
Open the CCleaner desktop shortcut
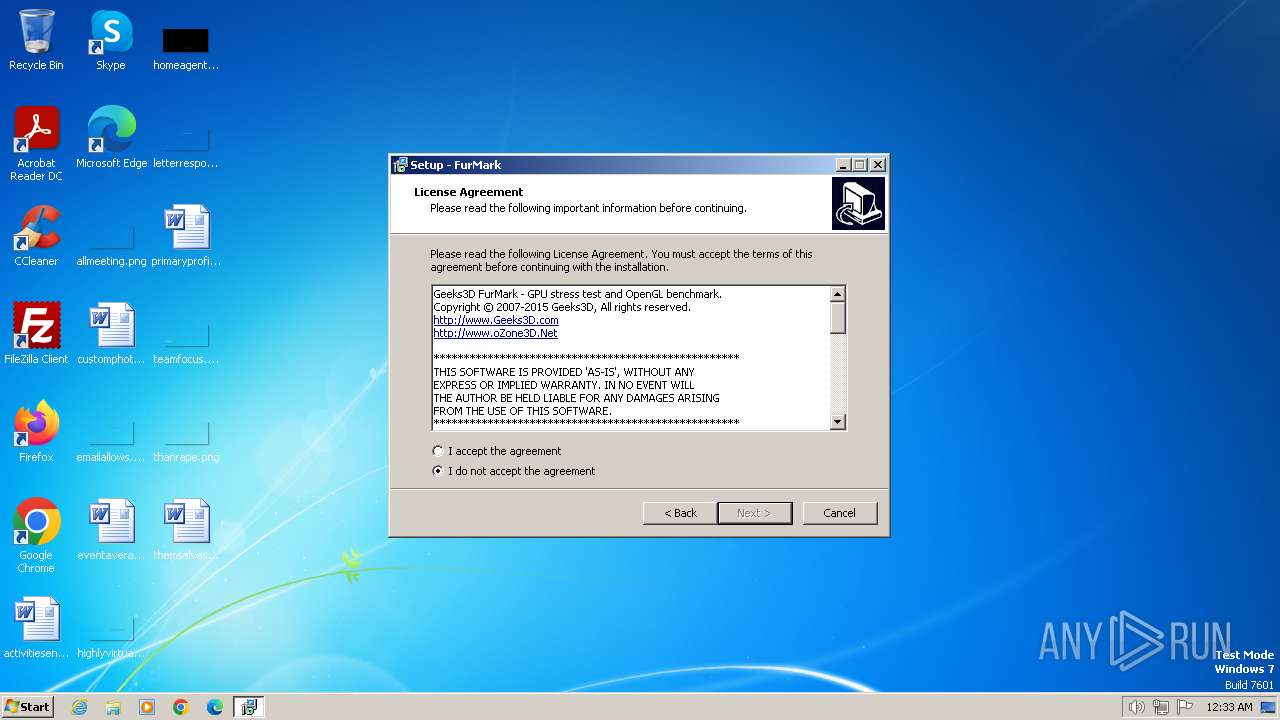click(36, 236)
